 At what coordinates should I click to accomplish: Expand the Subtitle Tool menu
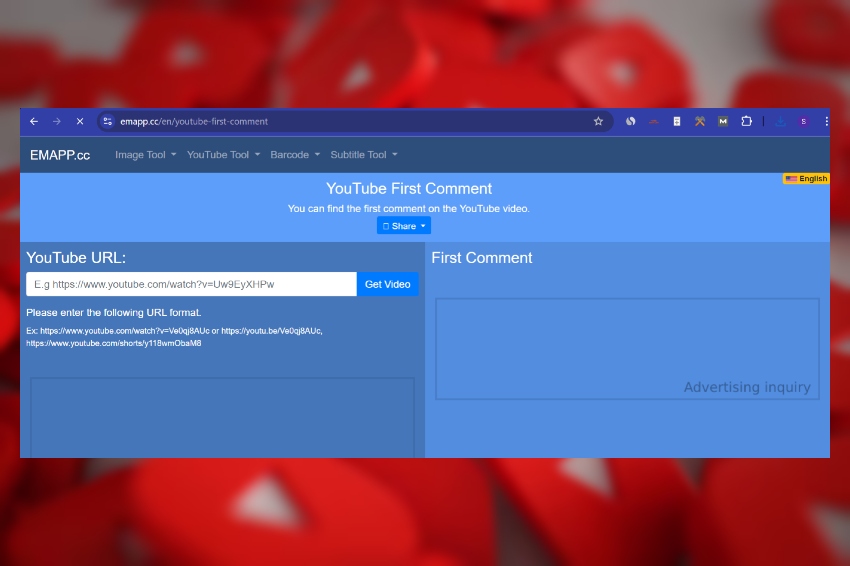click(x=364, y=155)
